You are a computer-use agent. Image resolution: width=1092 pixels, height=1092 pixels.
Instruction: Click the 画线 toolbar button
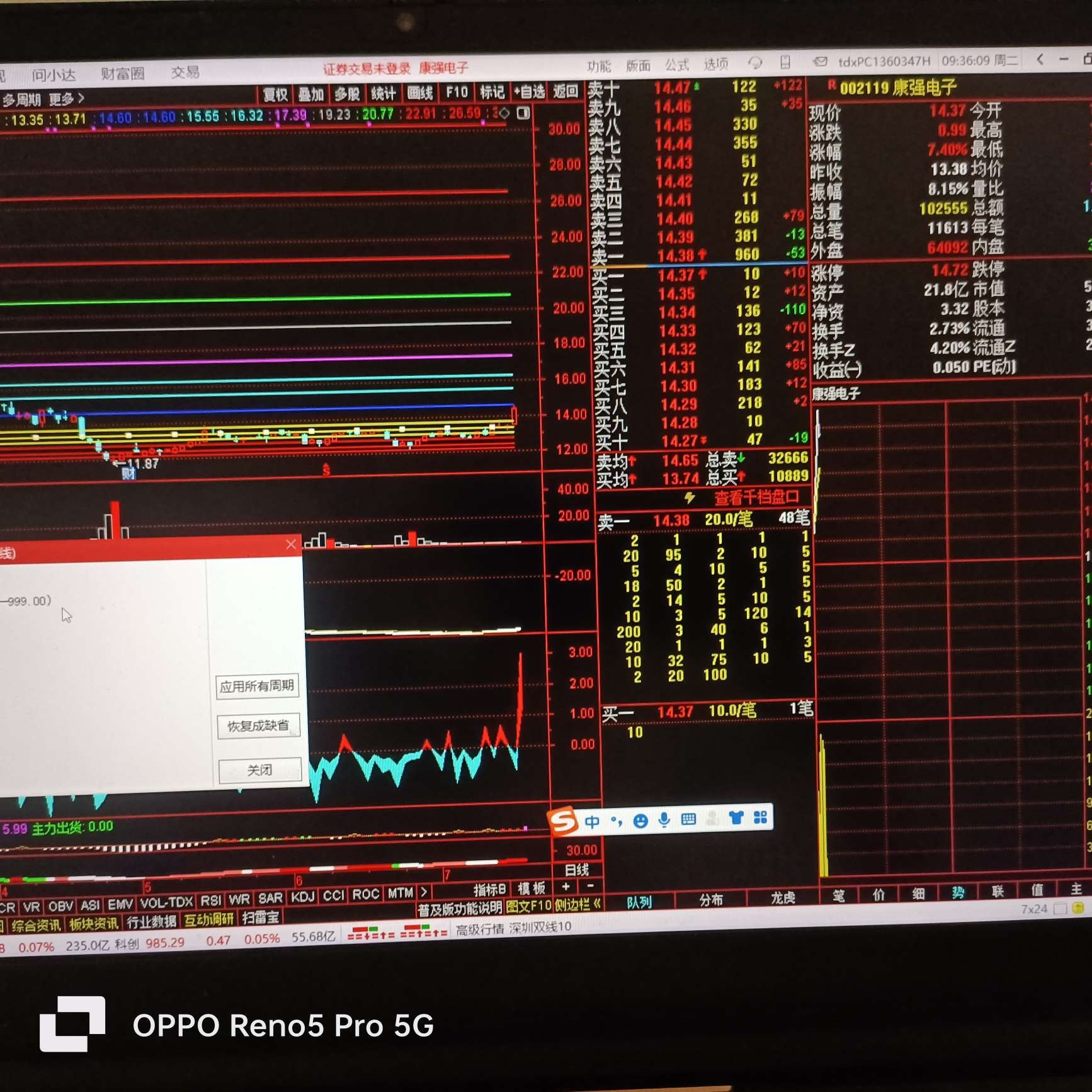tap(420, 93)
